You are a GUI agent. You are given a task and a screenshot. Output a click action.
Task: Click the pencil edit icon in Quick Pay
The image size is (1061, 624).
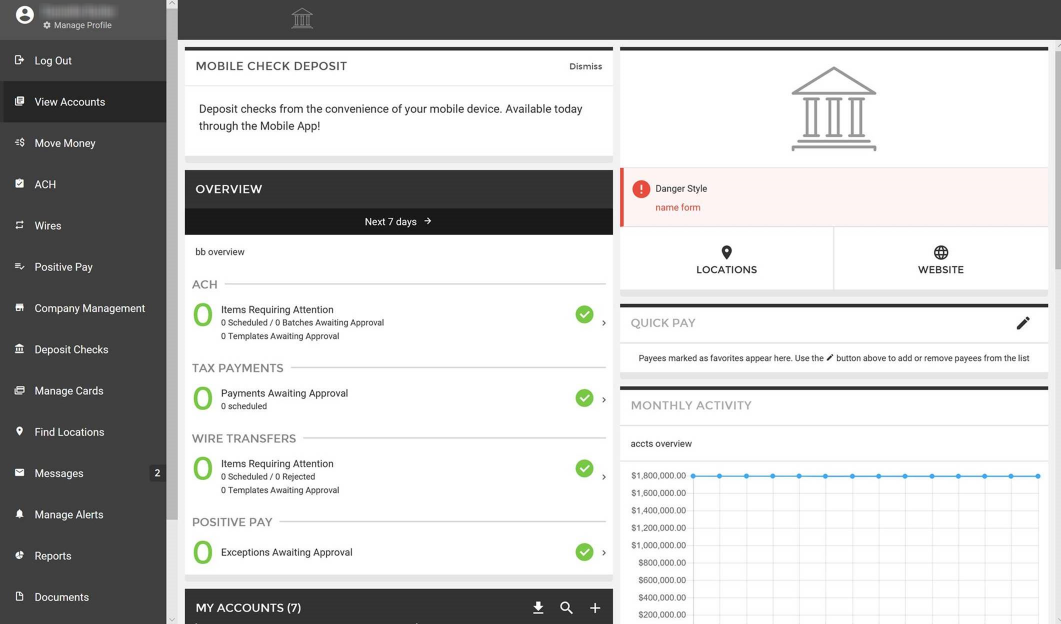(x=1022, y=323)
